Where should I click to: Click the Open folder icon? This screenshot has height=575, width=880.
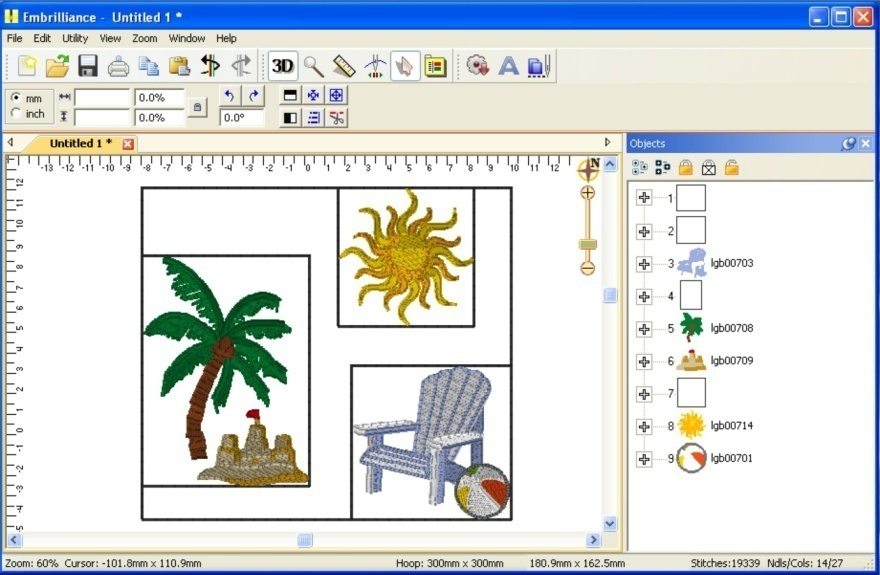tap(57, 66)
